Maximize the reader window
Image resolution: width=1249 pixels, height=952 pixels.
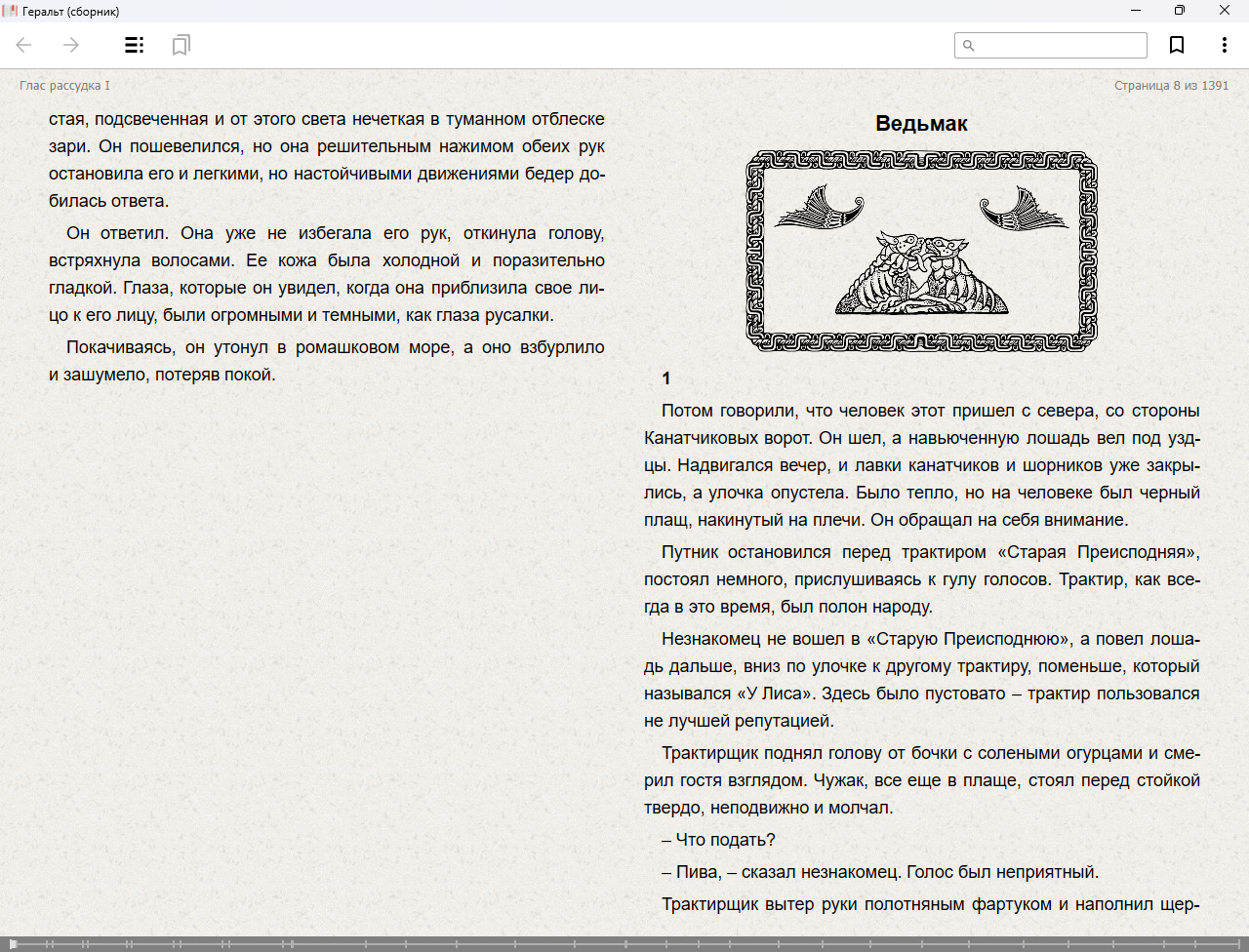[1180, 11]
